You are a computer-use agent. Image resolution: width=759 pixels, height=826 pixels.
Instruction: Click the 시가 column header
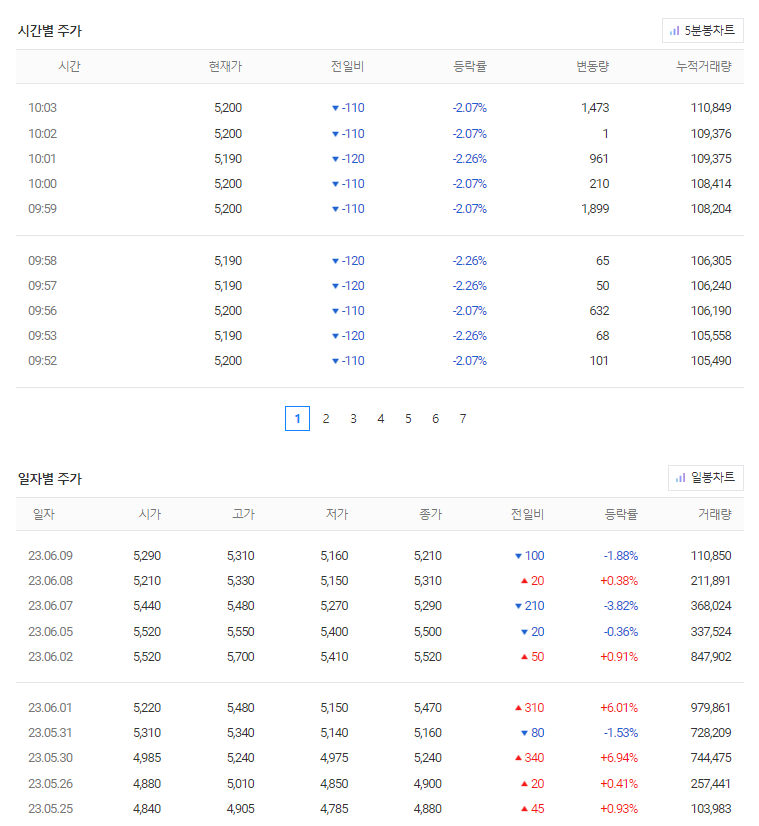150,514
